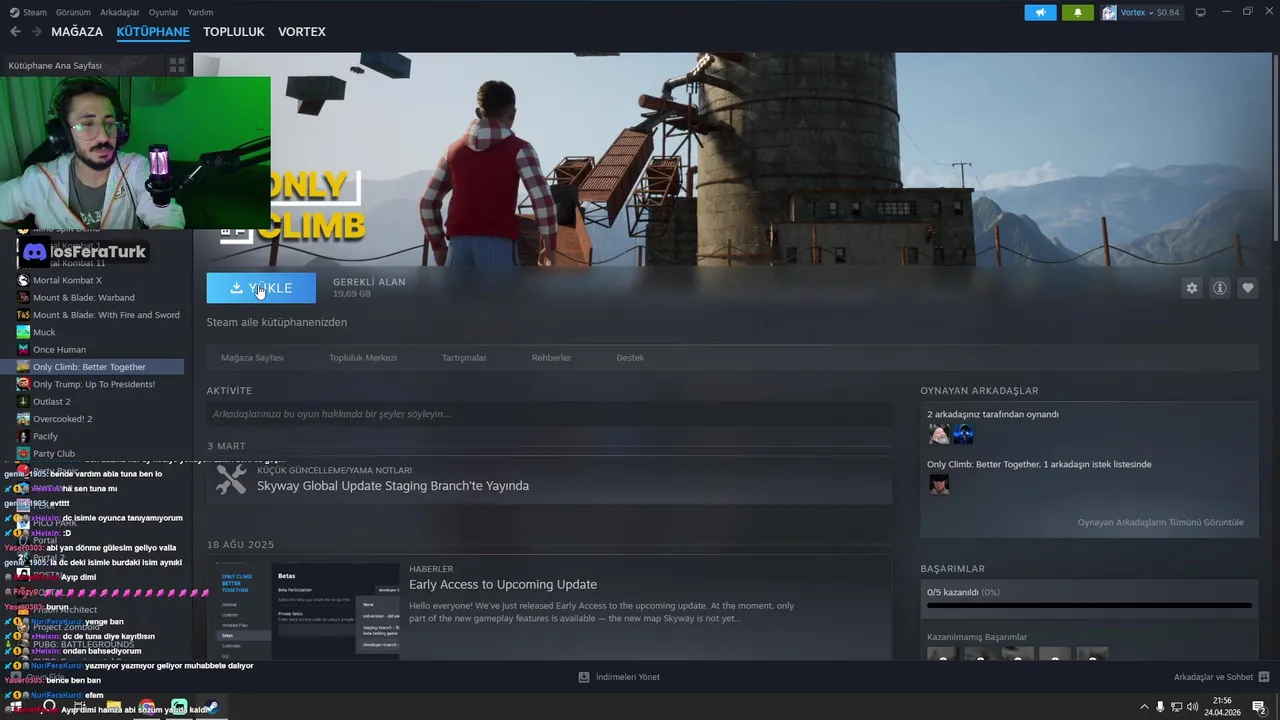
Task: Click Kazanılmamış Başarımlar label
Action: [977, 637]
